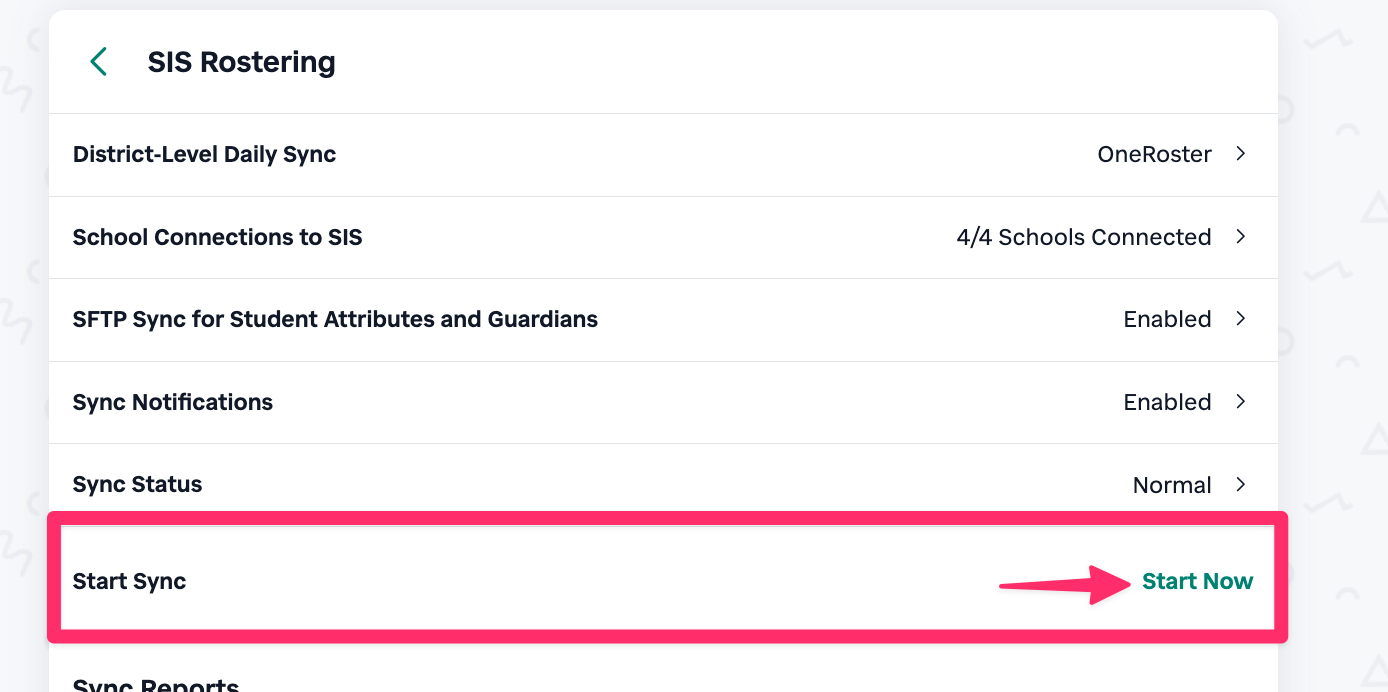1388x692 pixels.
Task: Open the Sync Reports row
Action: 156,684
